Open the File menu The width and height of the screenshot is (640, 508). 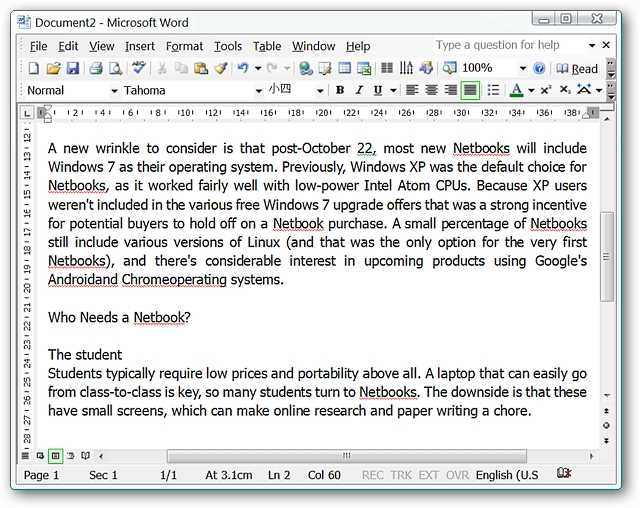coord(38,46)
